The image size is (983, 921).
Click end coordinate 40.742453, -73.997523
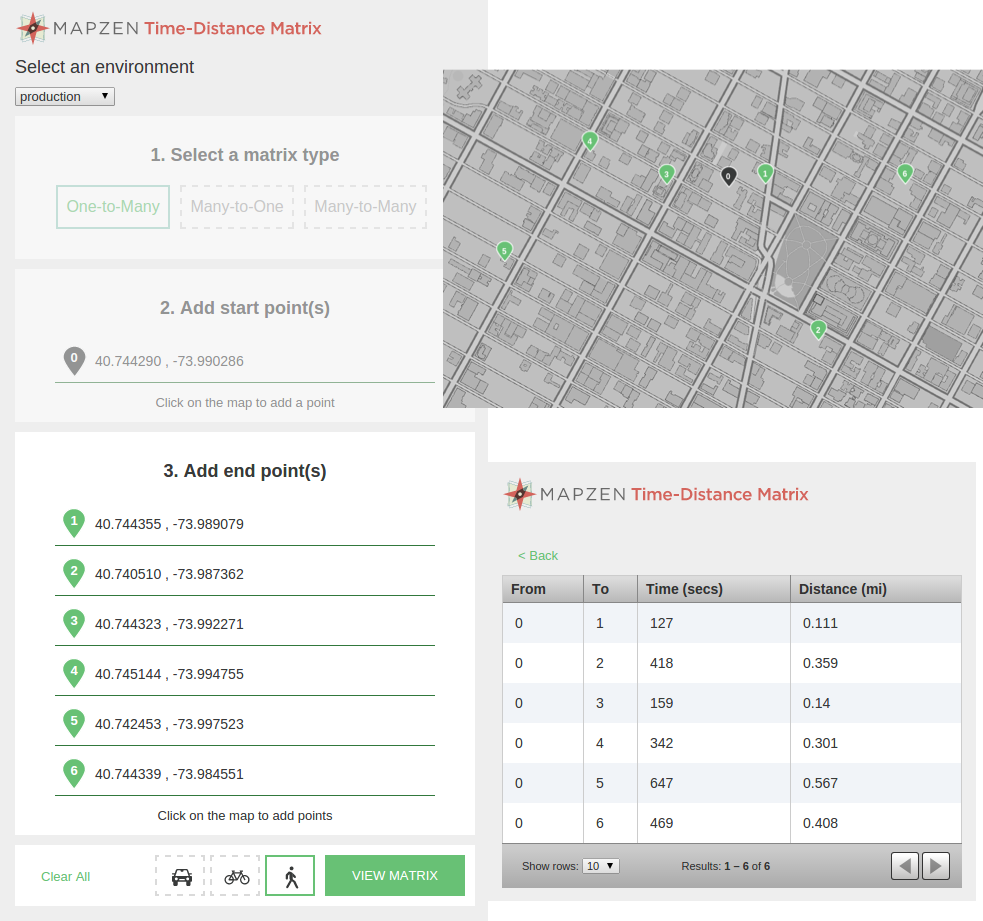tap(169, 724)
